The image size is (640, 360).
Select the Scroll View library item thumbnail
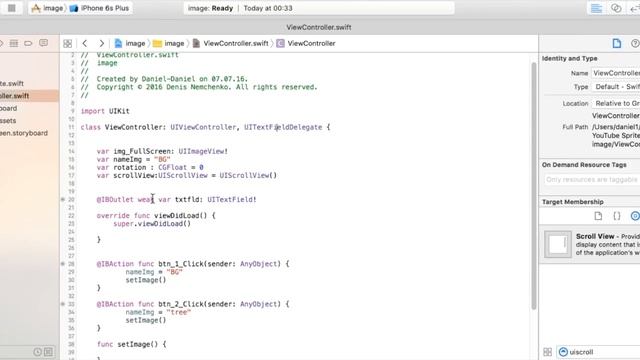558,244
